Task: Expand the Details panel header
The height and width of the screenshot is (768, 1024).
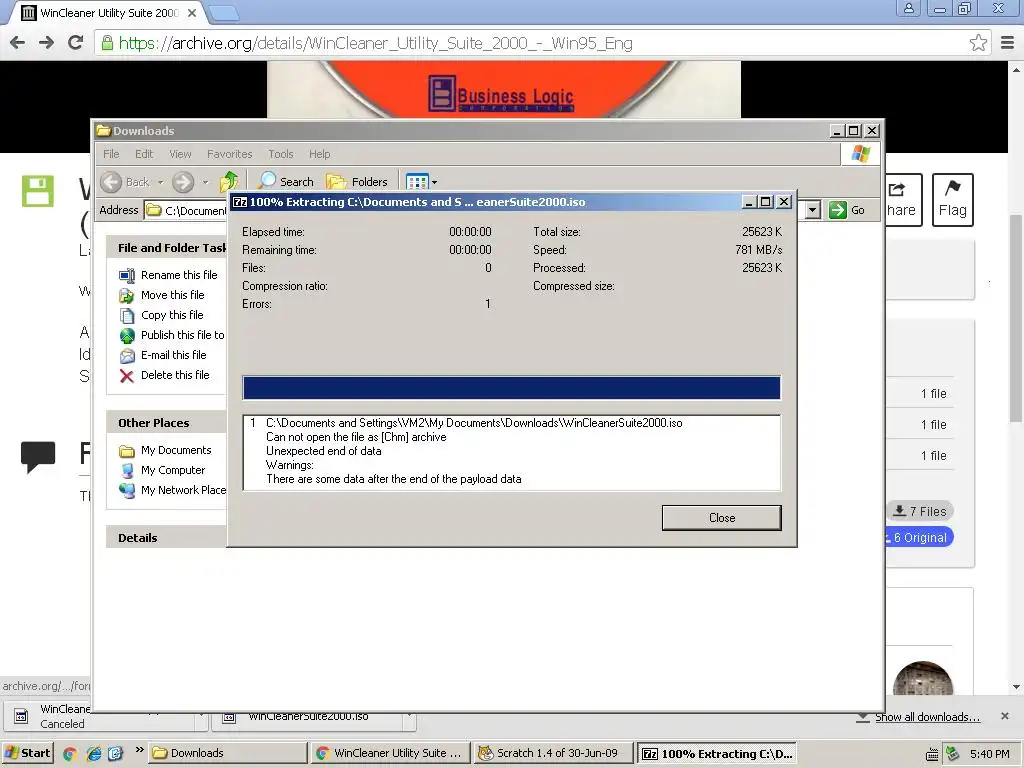Action: point(167,537)
